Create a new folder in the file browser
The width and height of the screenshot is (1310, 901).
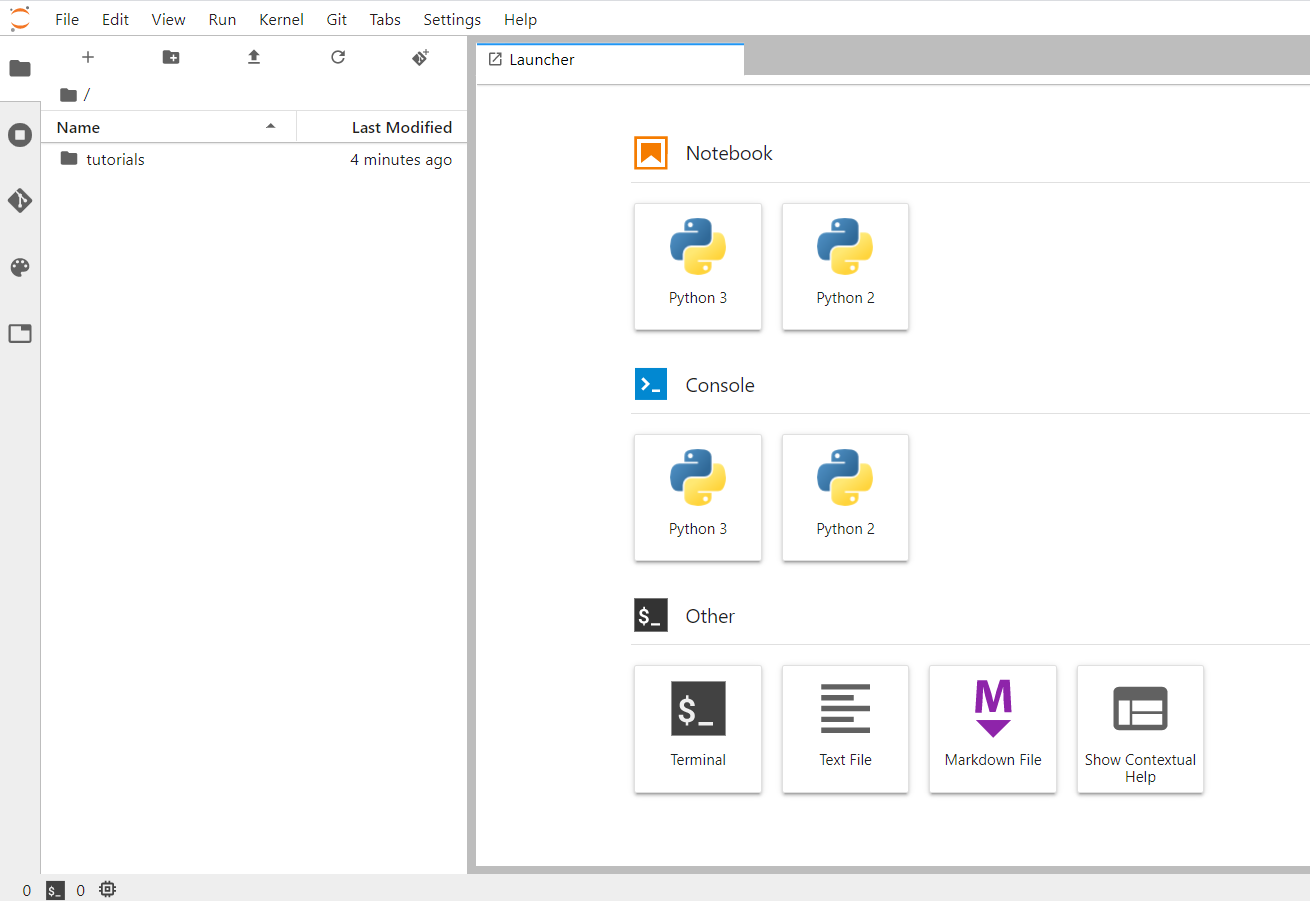point(170,57)
